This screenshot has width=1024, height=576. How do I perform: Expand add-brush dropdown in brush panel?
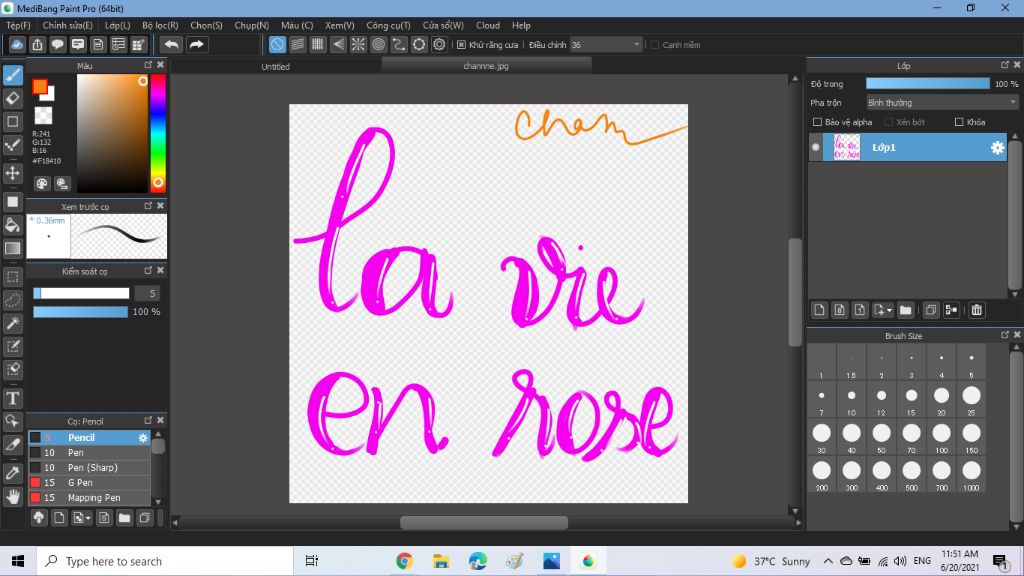tap(88, 519)
